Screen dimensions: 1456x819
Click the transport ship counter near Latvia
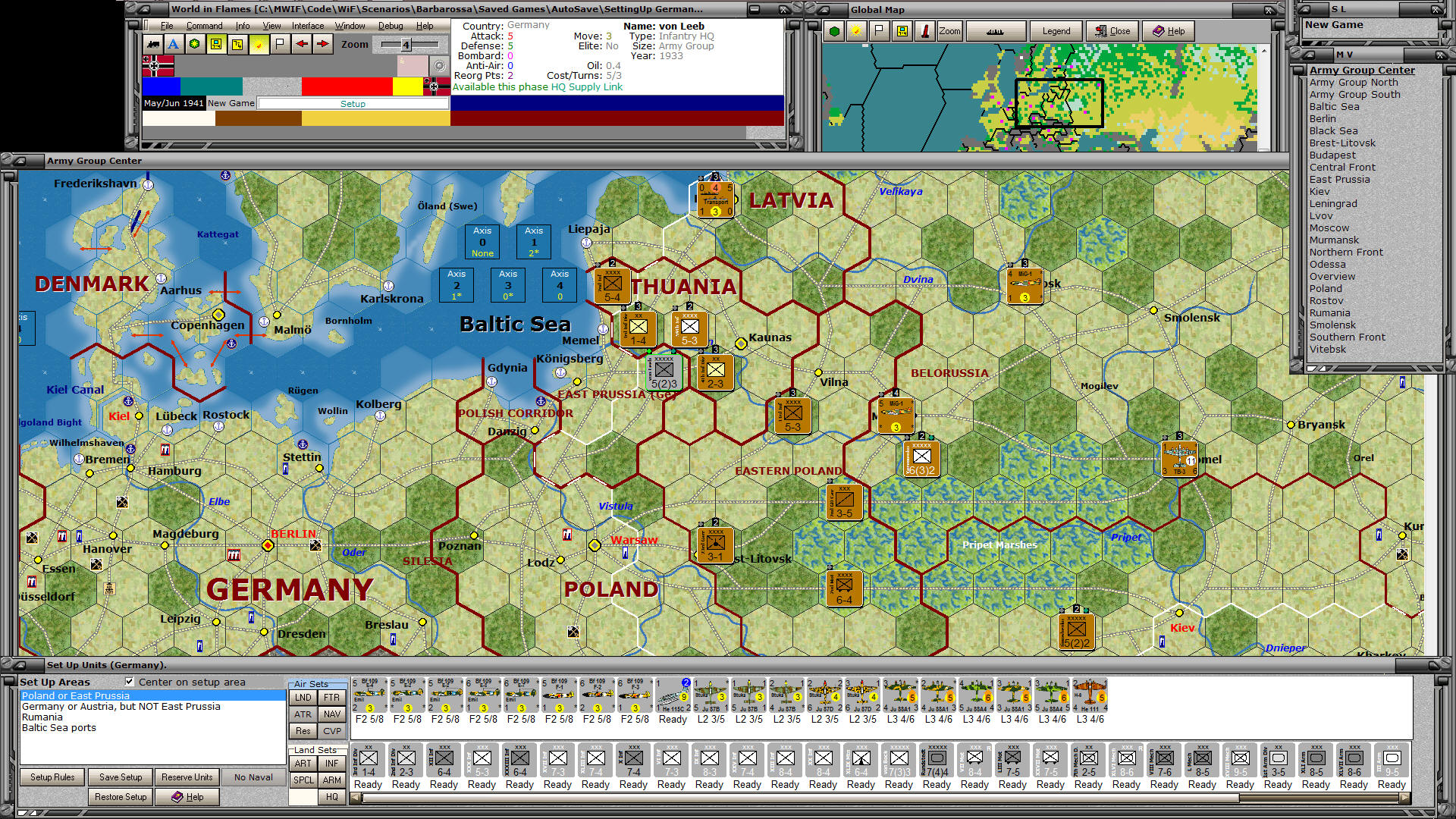pos(715,199)
